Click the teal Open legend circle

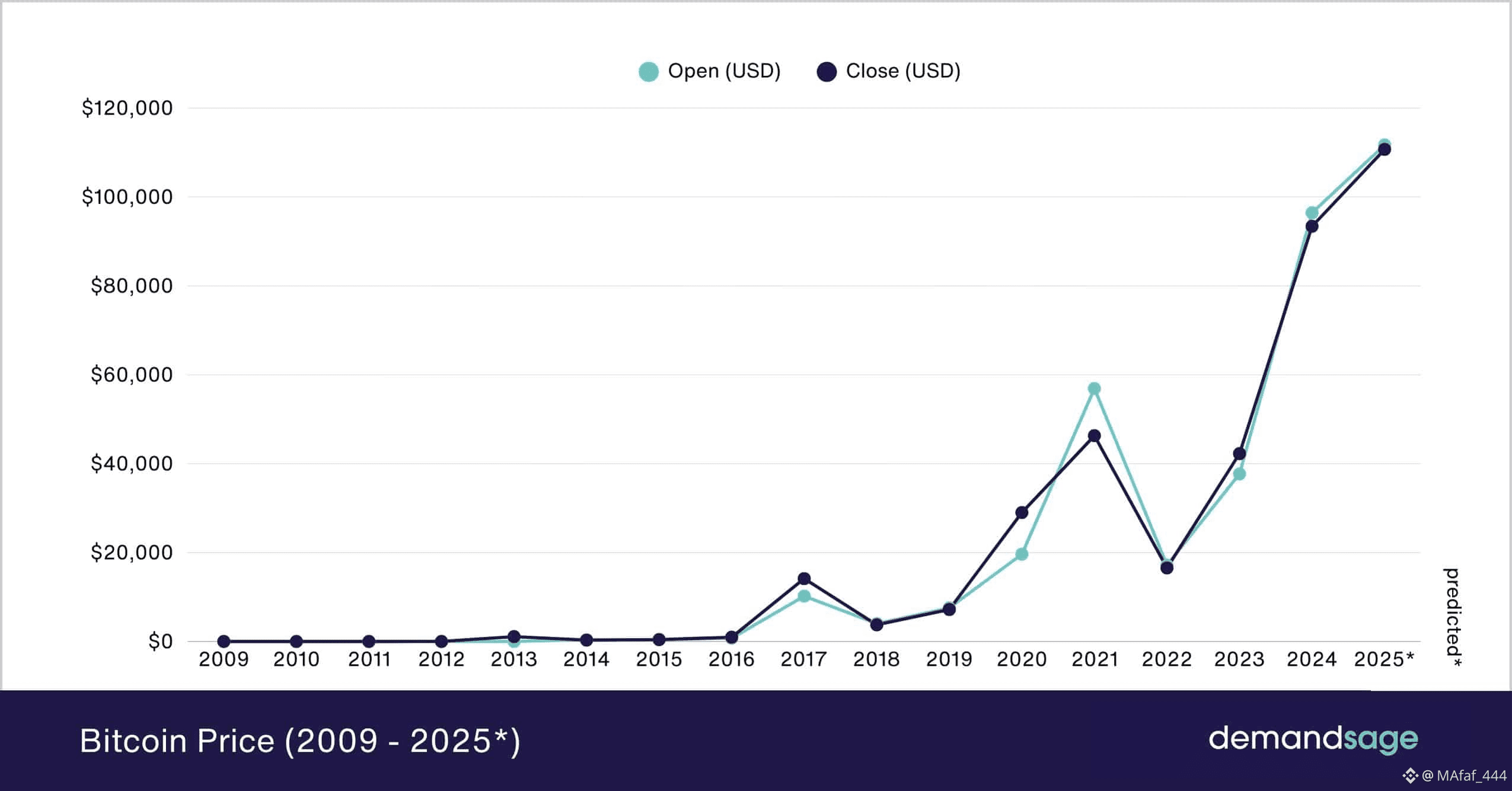(649, 72)
